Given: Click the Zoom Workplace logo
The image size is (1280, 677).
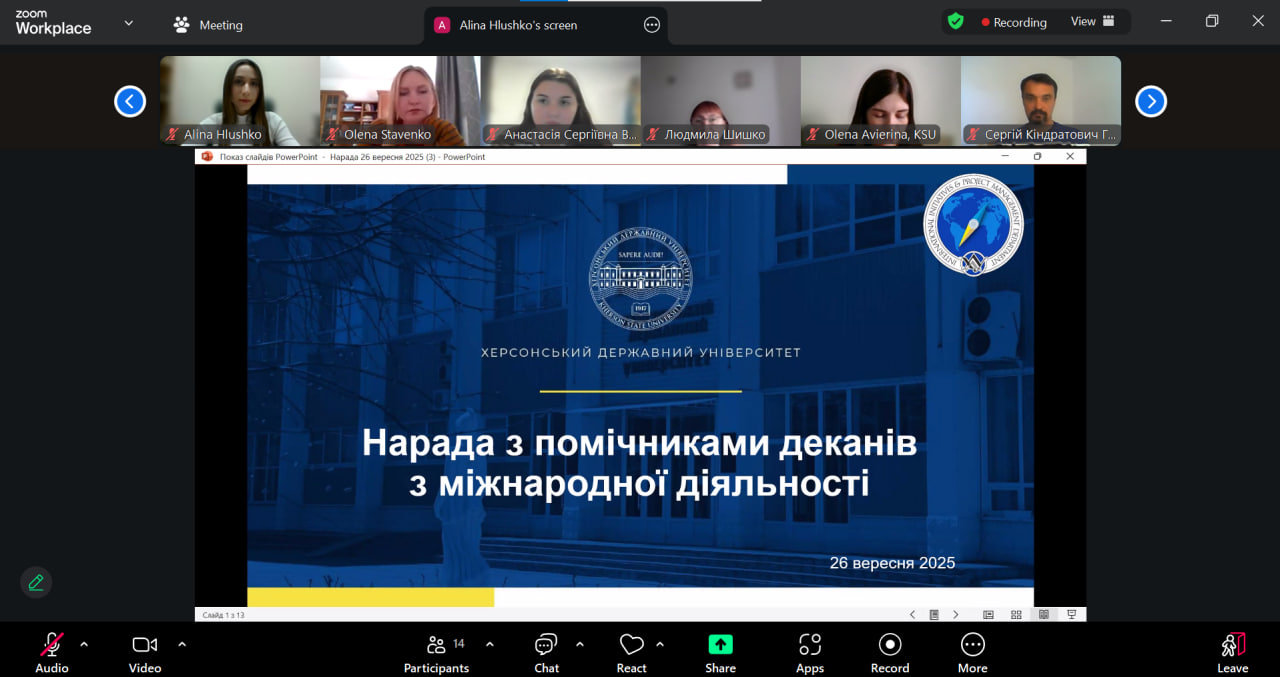Looking at the screenshot, I should coord(53,23).
